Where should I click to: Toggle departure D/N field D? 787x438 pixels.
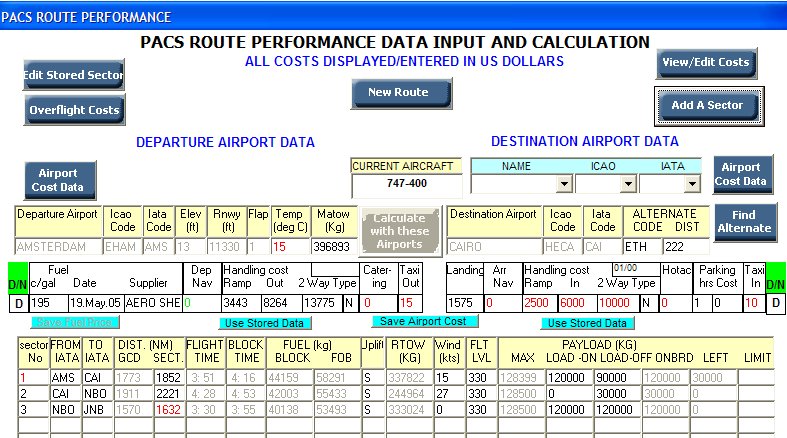pyautogui.click(x=19, y=304)
